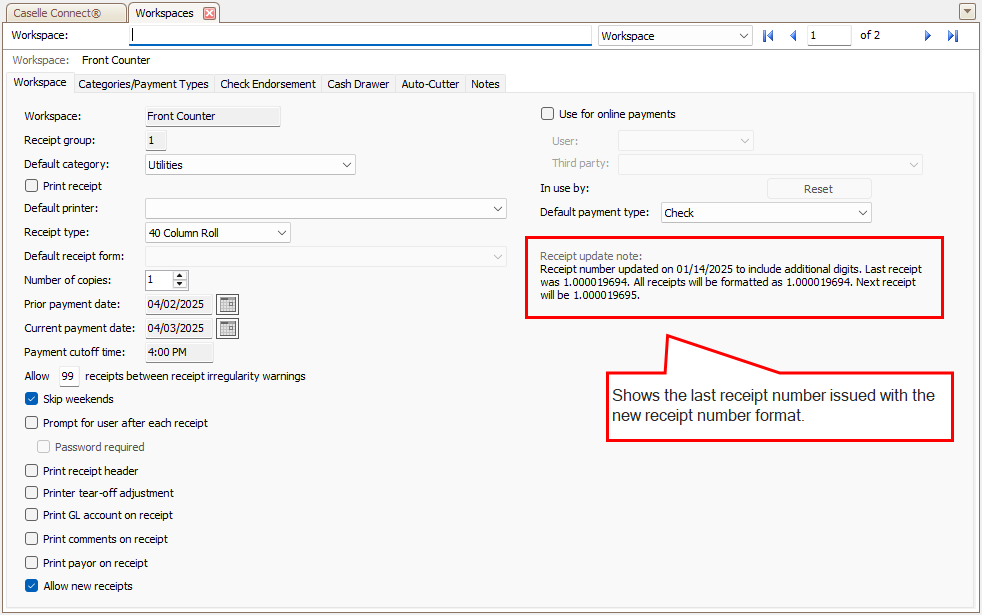Screen dimensions: 982x615
Task: Decrease Number of copies value
Action: [x=180, y=284]
